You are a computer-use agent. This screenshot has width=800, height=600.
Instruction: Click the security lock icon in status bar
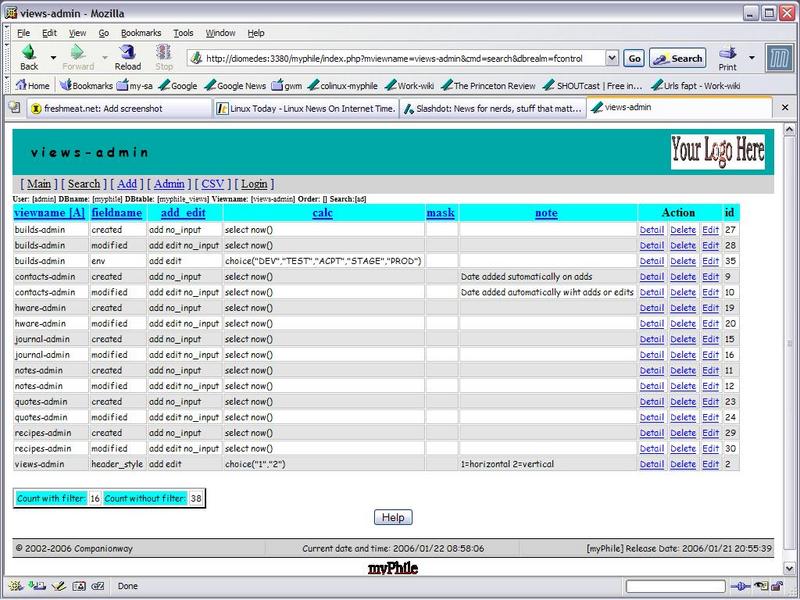click(777, 586)
